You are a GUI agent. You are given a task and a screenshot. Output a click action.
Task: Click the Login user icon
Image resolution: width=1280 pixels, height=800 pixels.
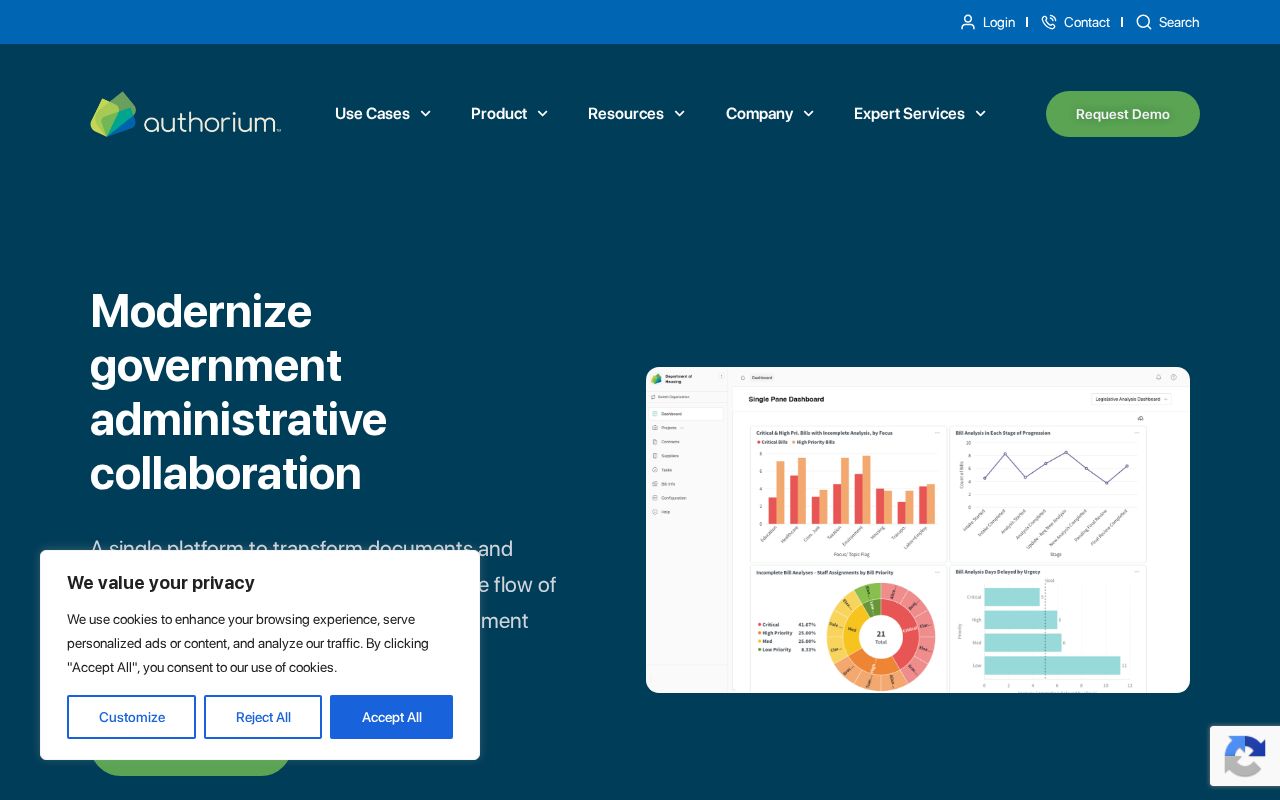click(968, 22)
